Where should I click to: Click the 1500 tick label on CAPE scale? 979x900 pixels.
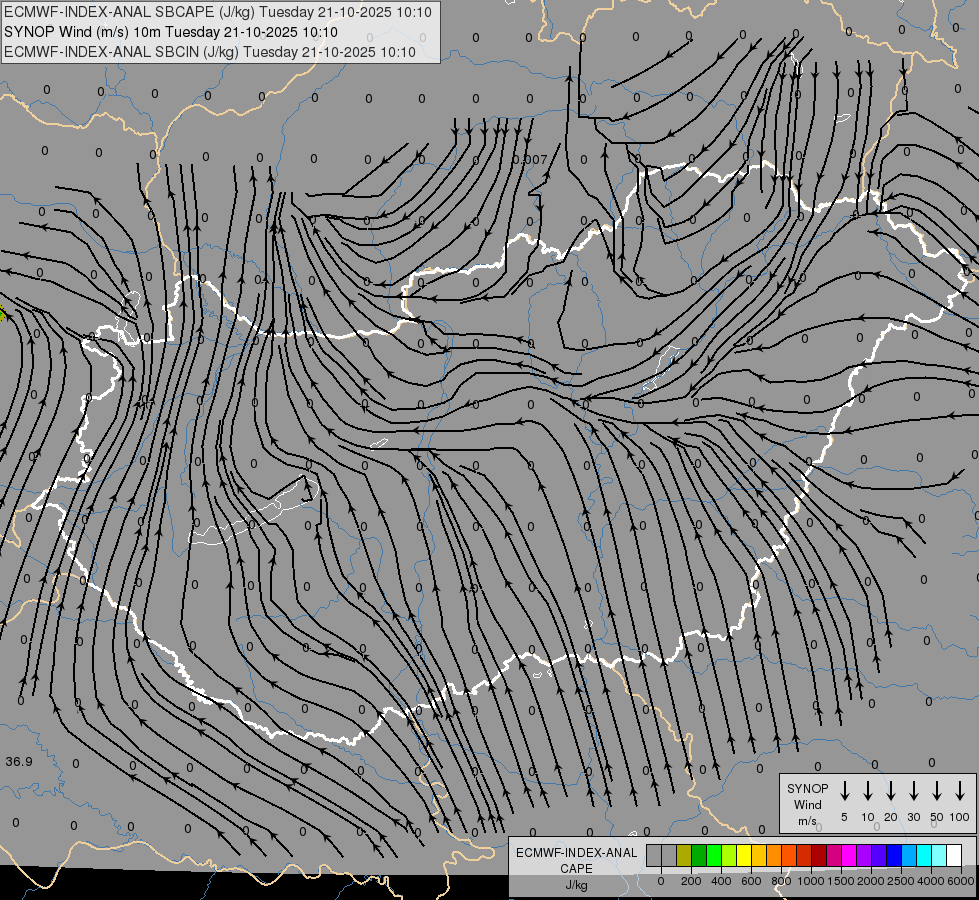(841, 881)
